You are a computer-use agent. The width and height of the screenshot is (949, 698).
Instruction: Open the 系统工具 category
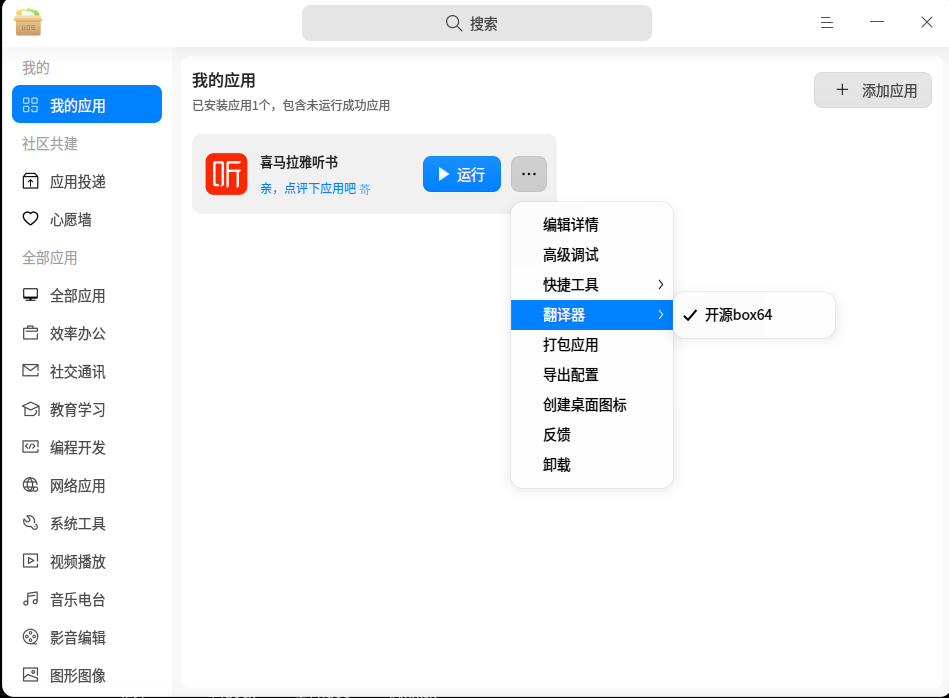(87, 523)
